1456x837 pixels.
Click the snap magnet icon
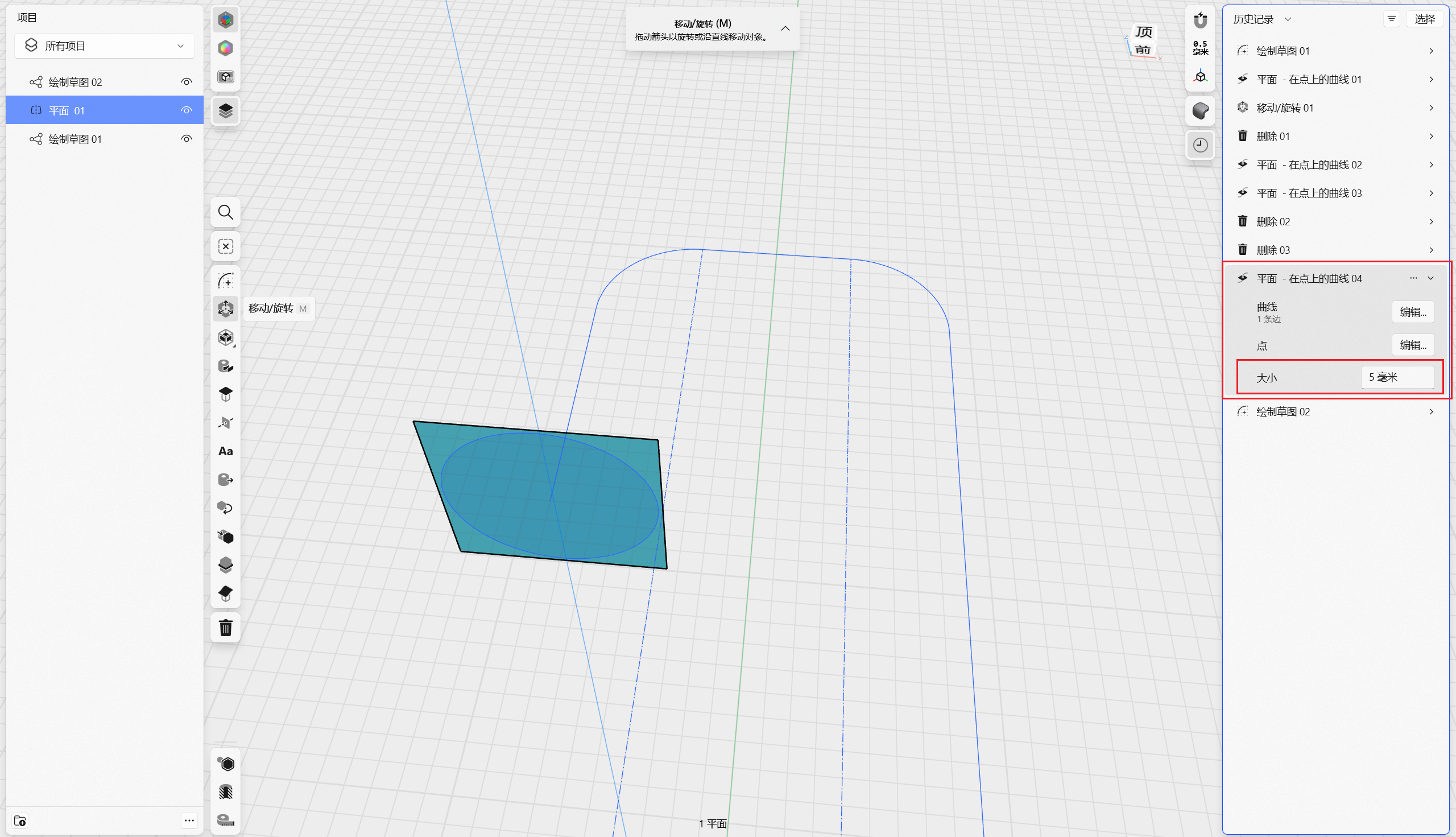click(1199, 20)
